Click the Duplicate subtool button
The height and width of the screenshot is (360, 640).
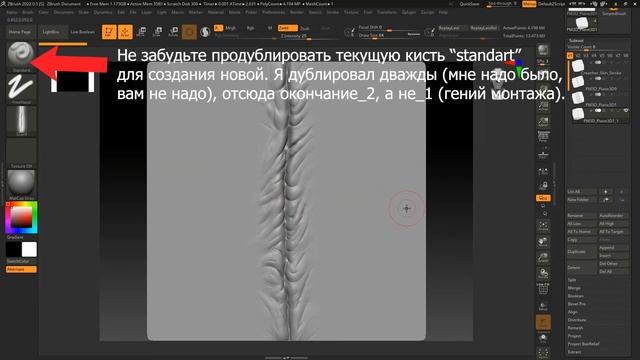[581, 251]
